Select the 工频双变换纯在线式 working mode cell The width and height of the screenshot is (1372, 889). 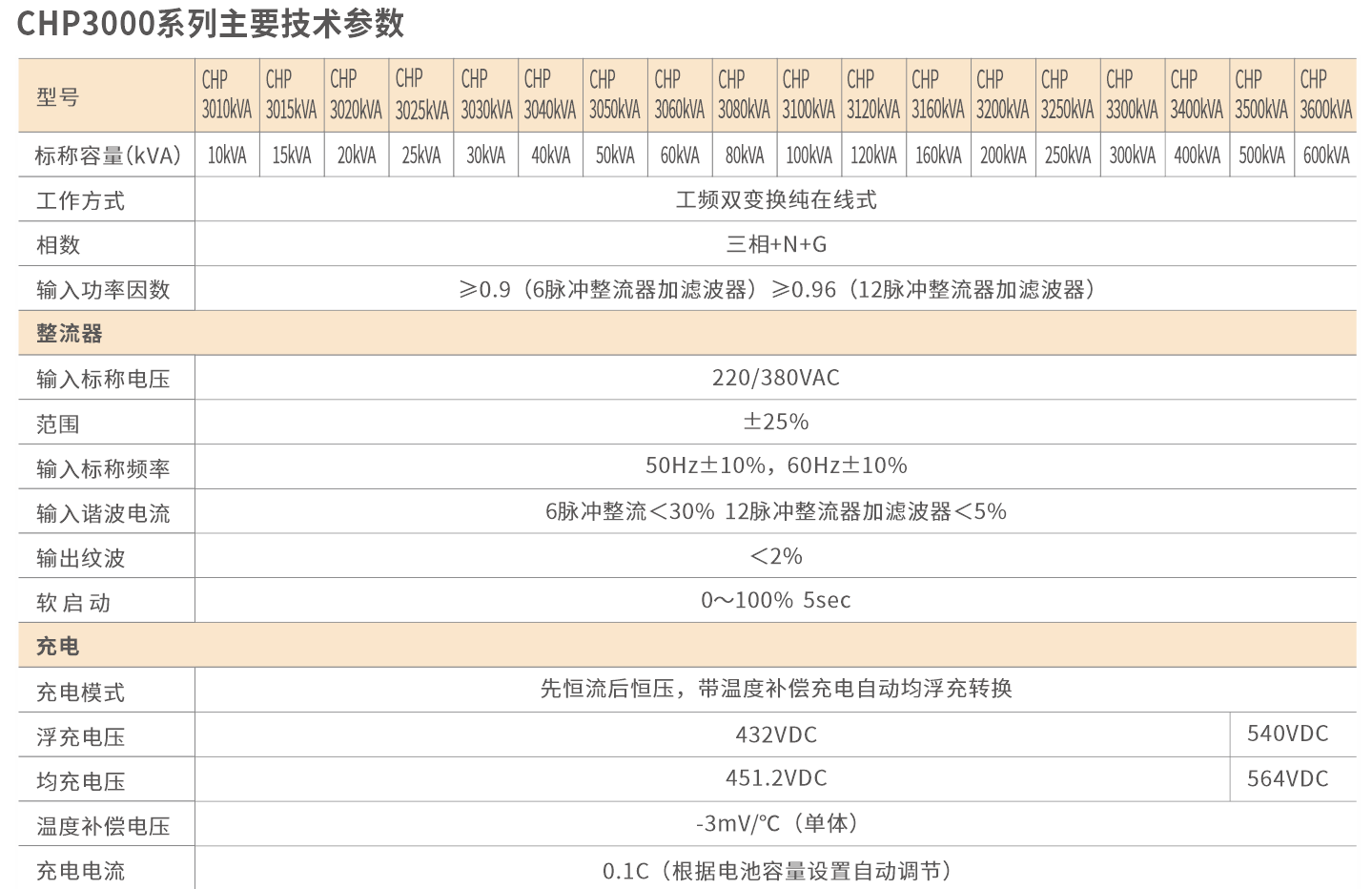point(775,200)
